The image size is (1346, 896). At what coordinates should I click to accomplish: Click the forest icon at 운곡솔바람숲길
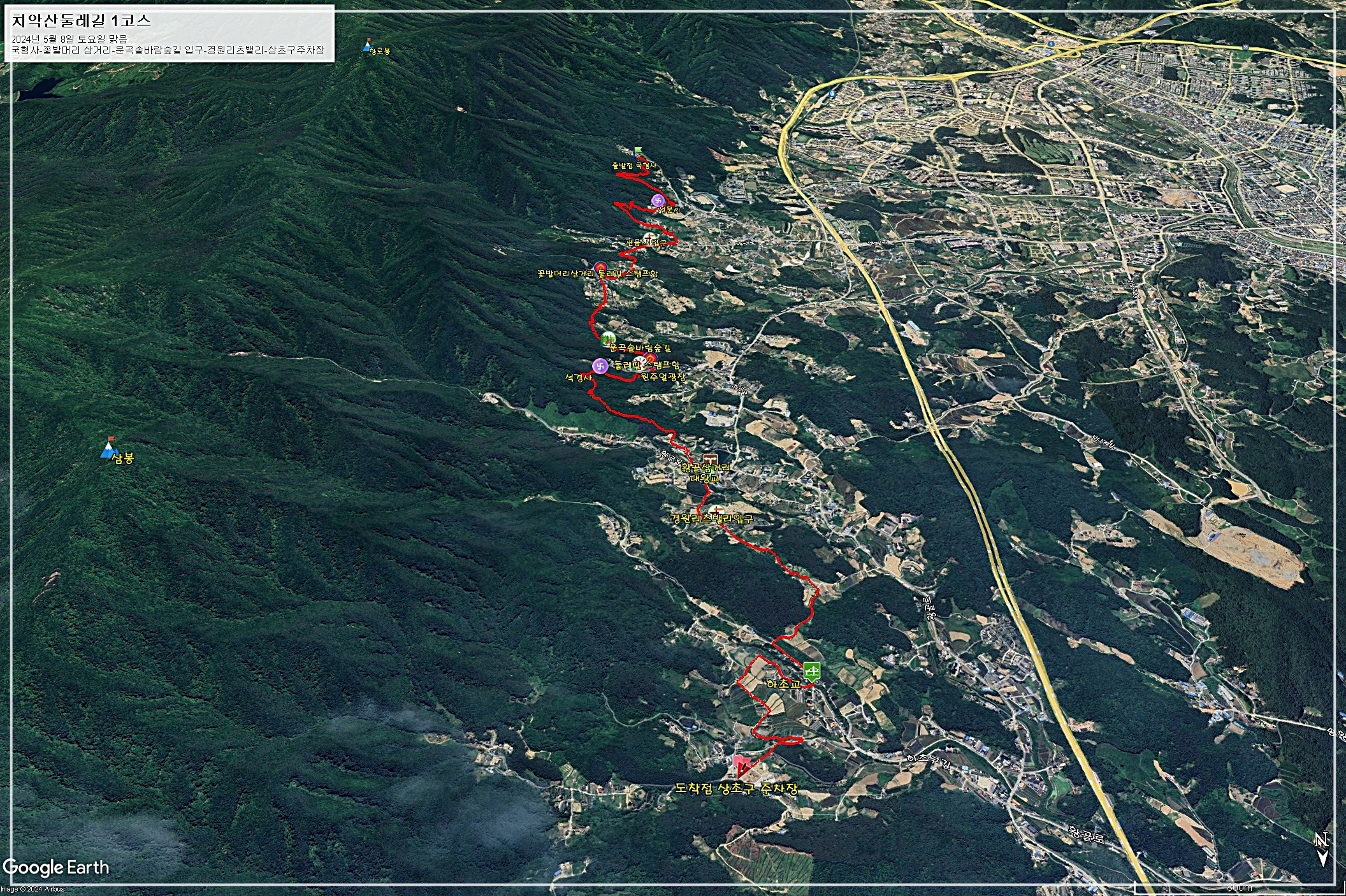click(608, 338)
